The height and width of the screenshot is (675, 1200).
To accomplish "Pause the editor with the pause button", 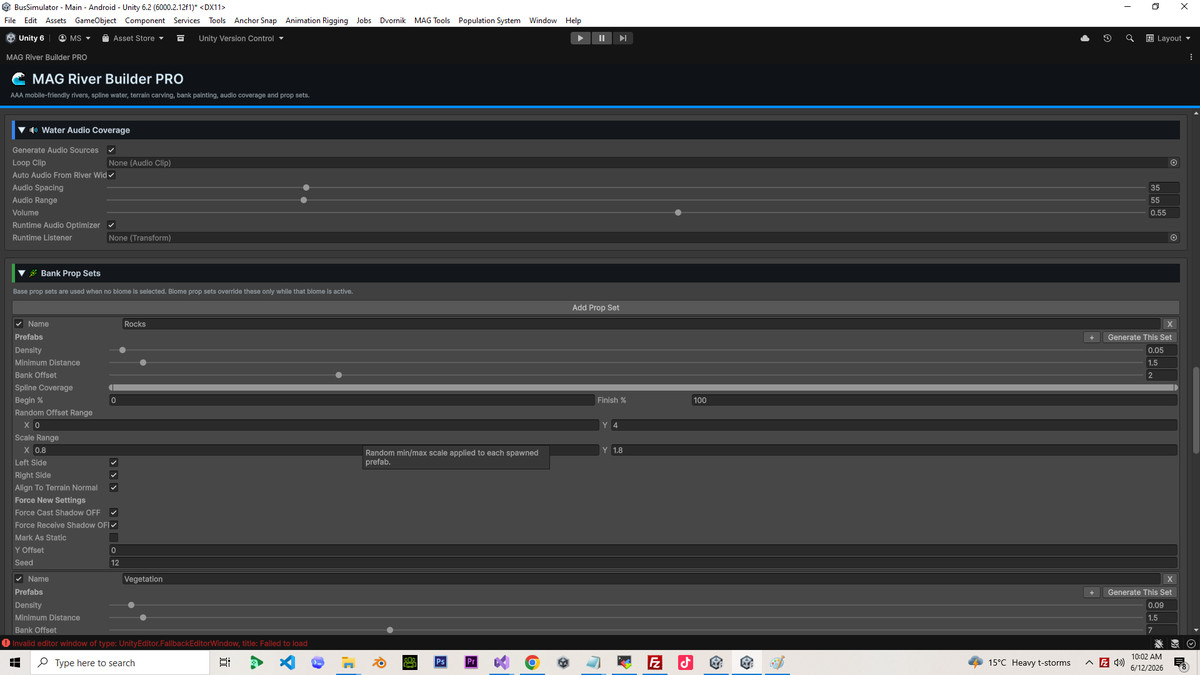I will click(601, 38).
